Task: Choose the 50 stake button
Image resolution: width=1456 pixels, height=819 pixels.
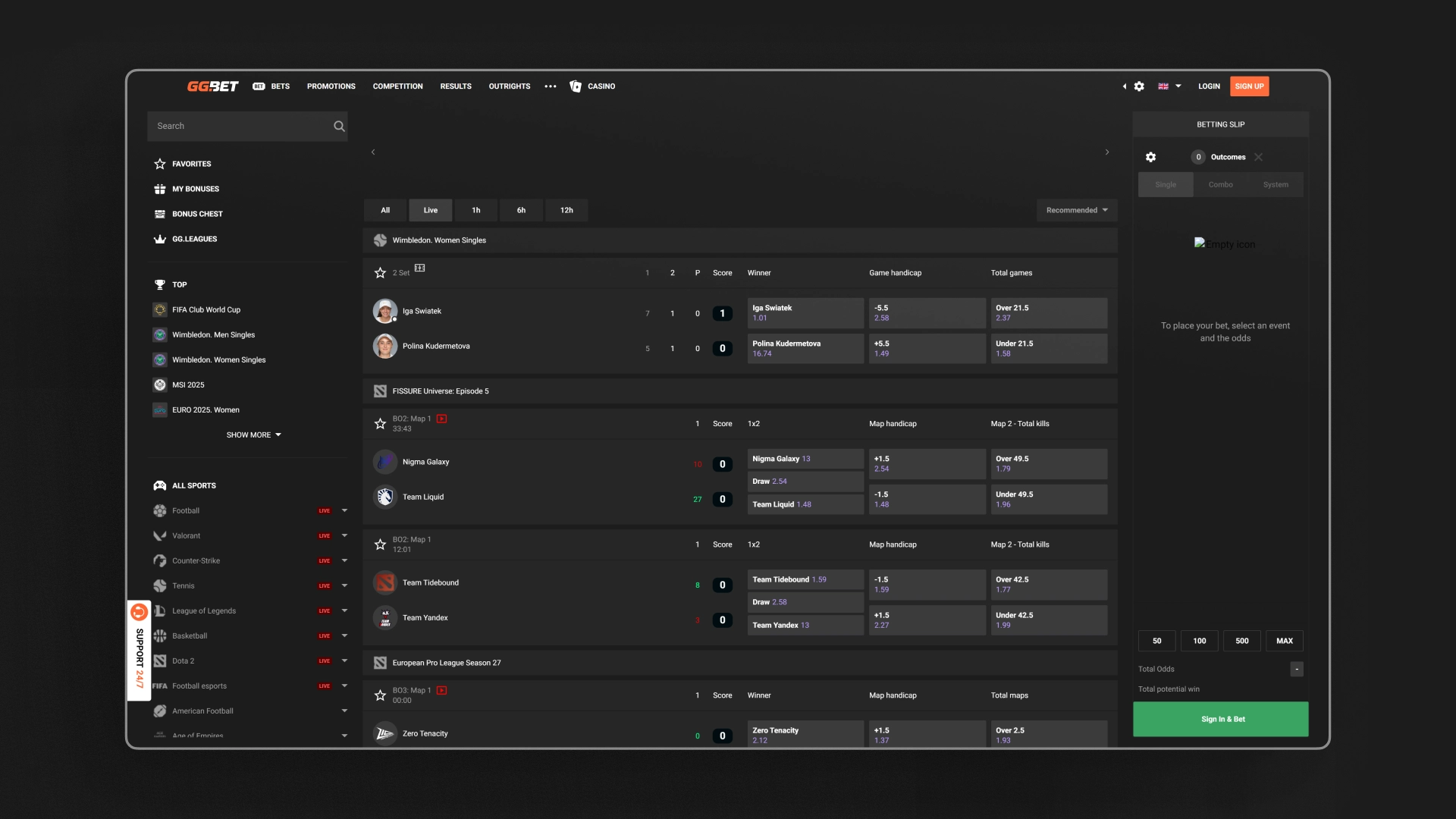Action: tap(1157, 641)
